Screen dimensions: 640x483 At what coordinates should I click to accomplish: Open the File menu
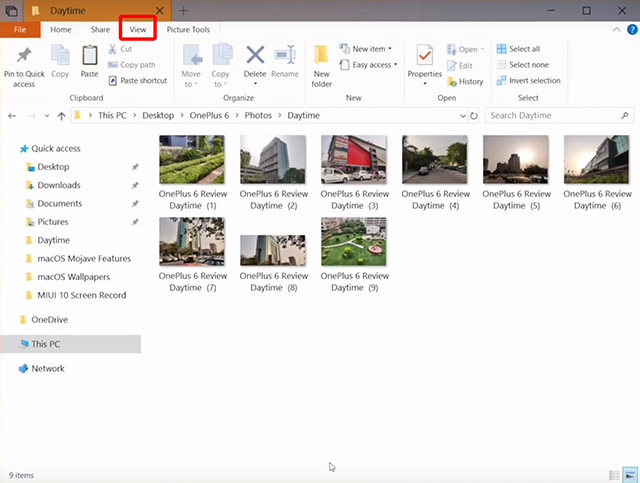coord(20,29)
